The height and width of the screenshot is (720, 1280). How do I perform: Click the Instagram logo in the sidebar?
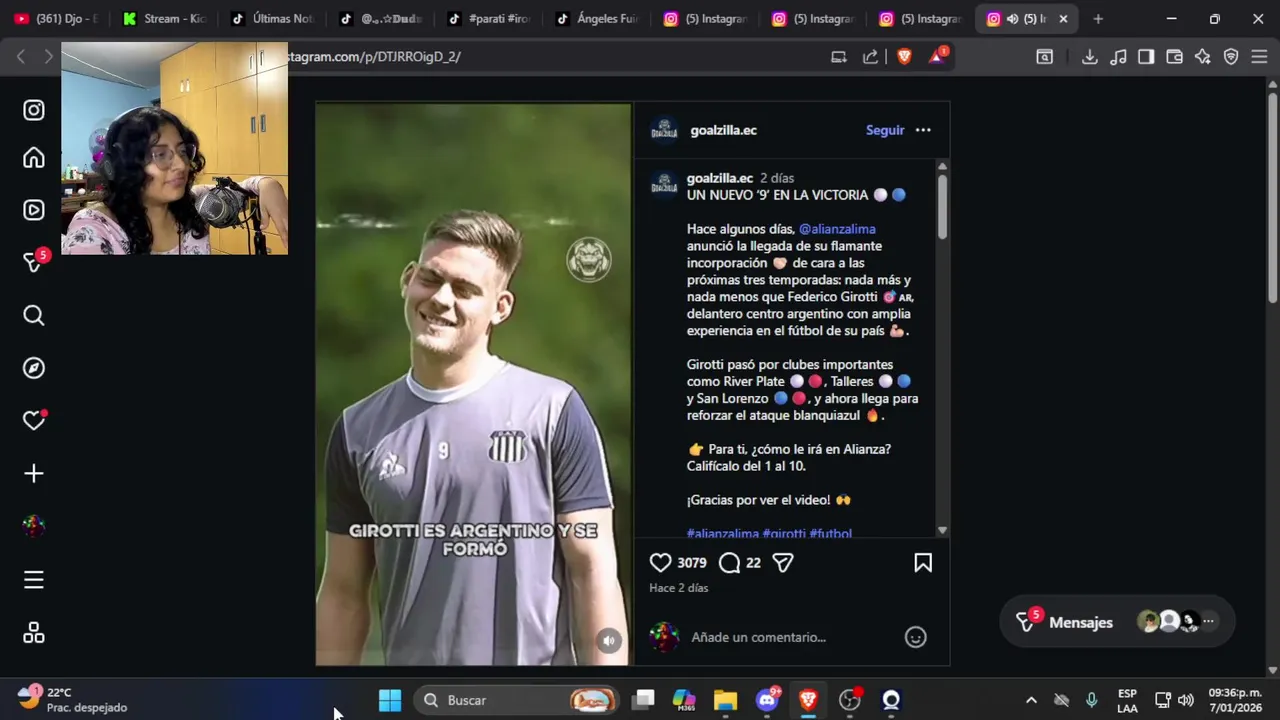tap(34, 110)
